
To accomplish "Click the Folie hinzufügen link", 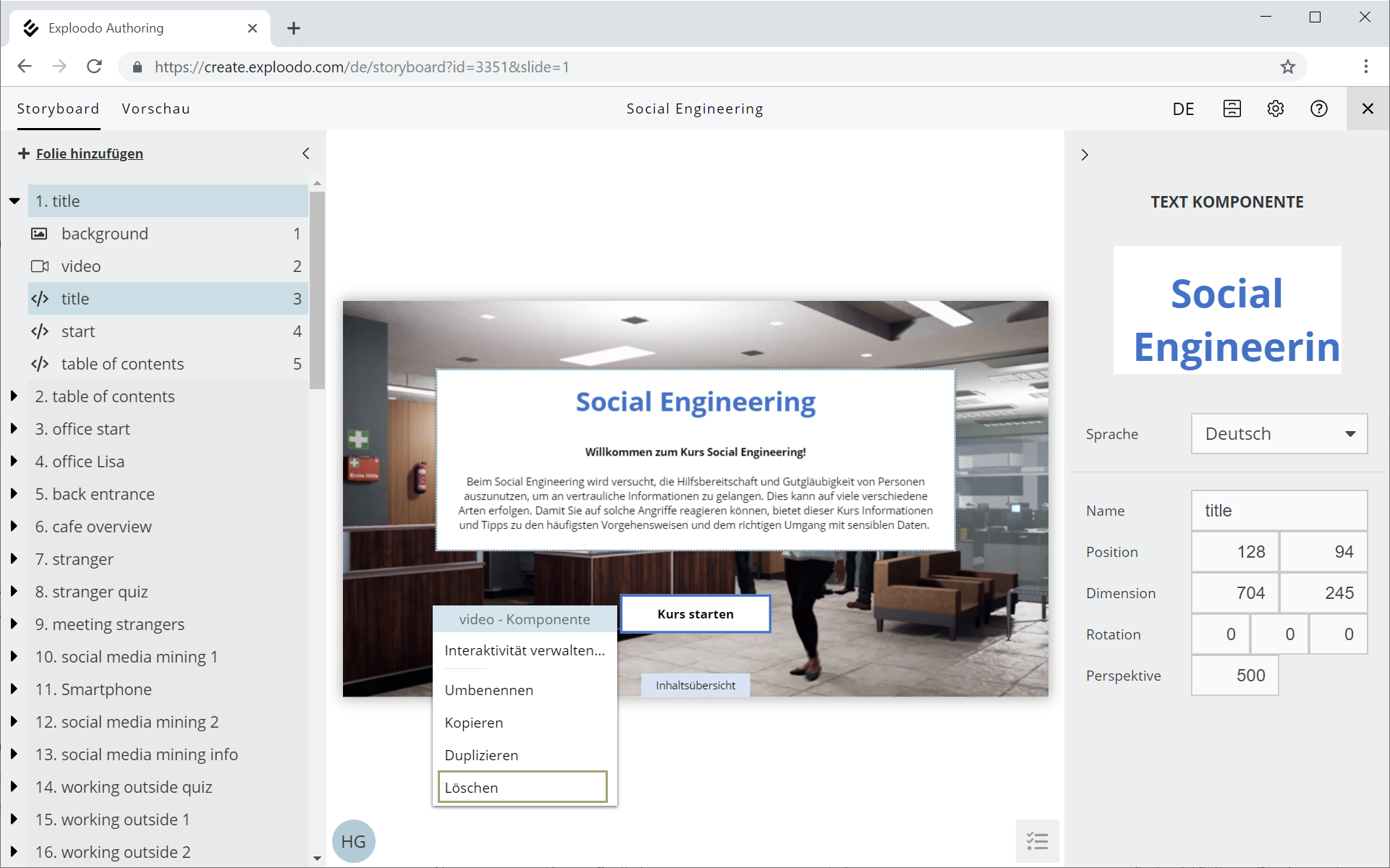I will [x=89, y=153].
